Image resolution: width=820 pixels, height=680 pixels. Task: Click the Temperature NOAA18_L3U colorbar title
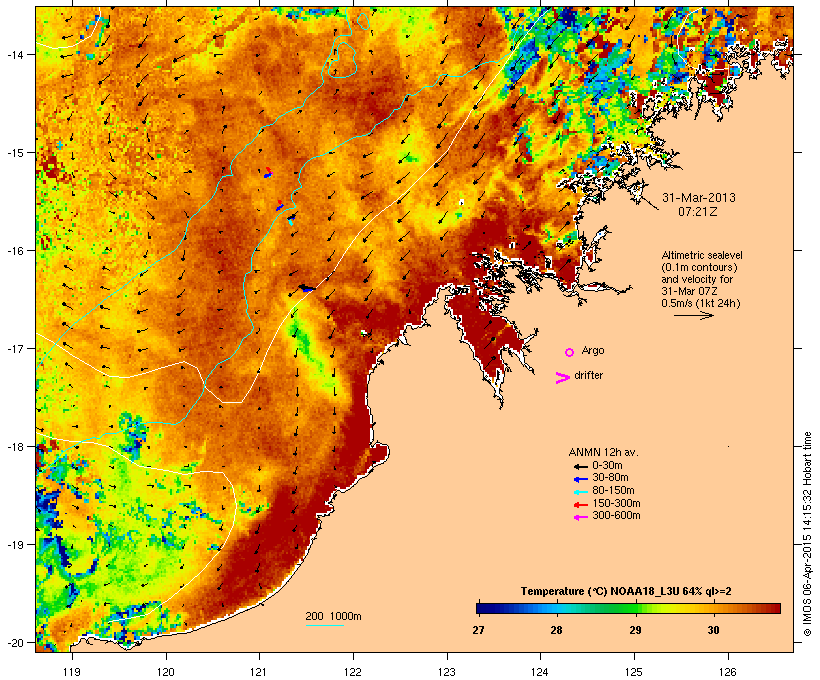tap(626, 592)
